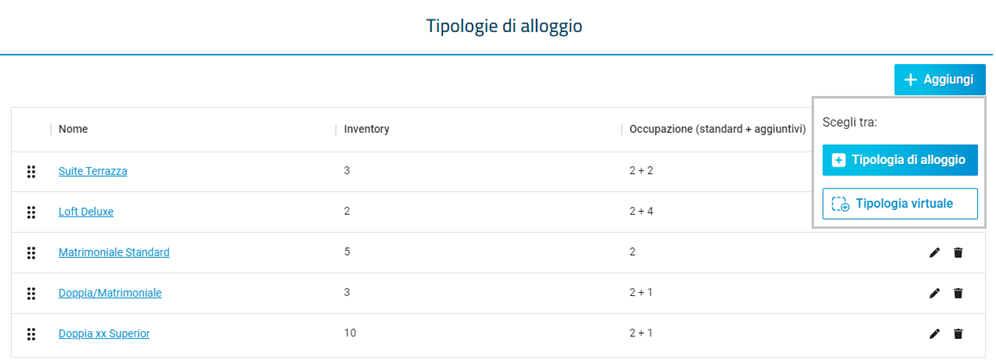996x360 pixels.
Task: Click the Inventory column header
Action: point(367,130)
